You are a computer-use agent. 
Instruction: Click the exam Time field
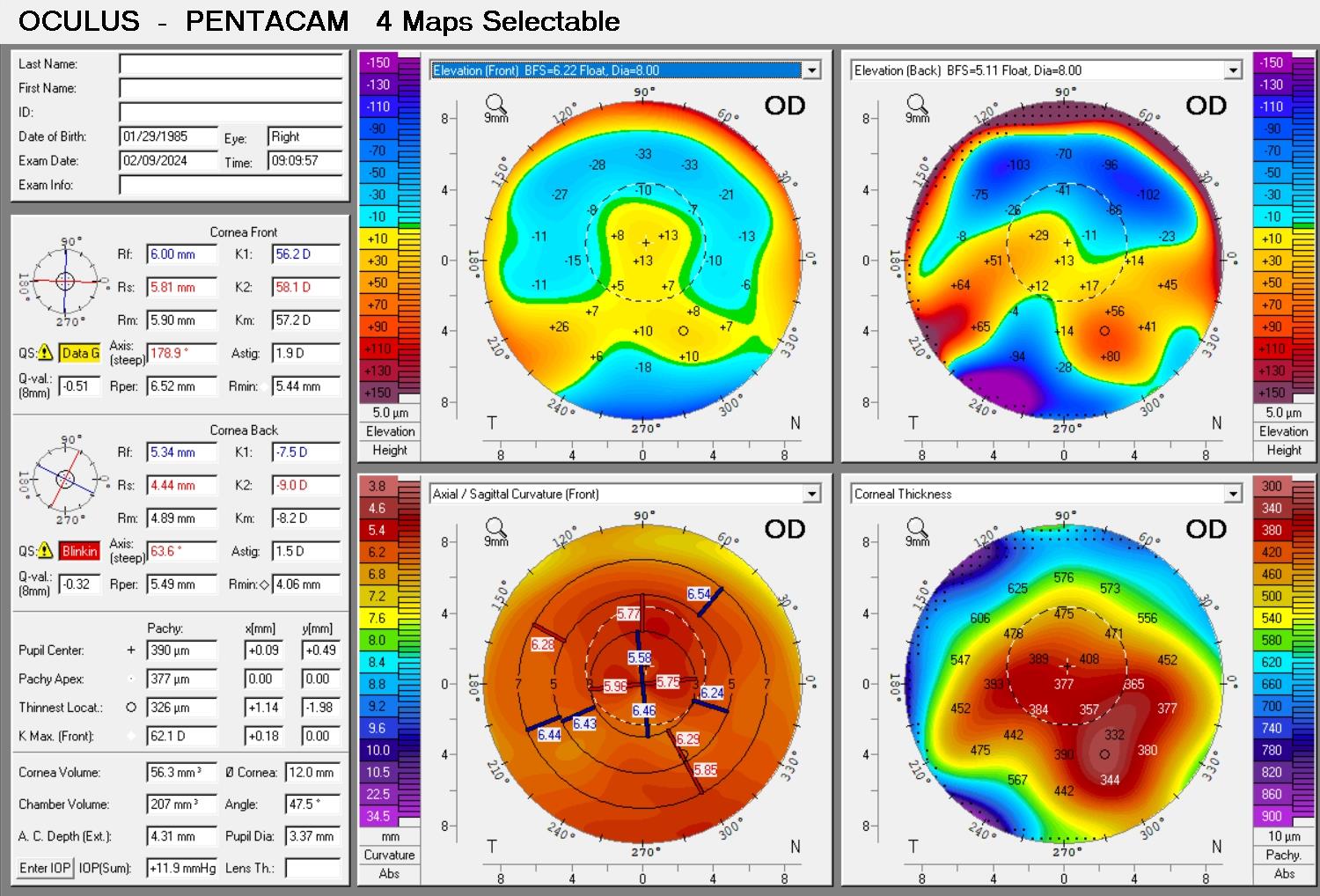pyautogui.click(x=304, y=161)
